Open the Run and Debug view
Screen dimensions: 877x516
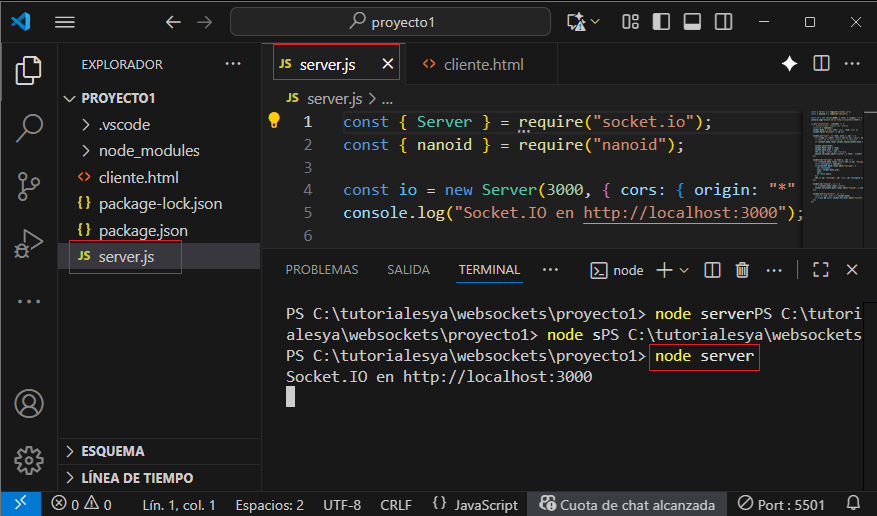pyautogui.click(x=29, y=243)
